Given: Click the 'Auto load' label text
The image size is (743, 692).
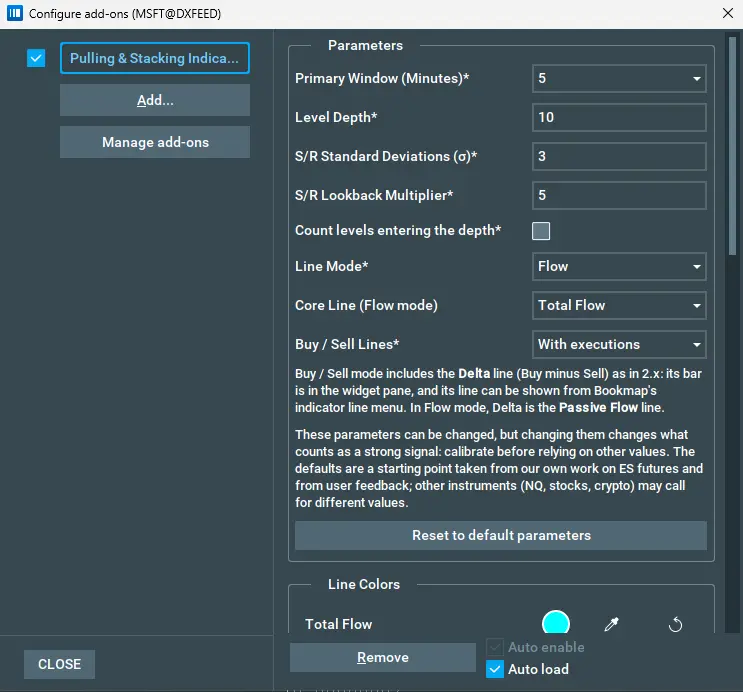Looking at the screenshot, I should tap(538, 669).
